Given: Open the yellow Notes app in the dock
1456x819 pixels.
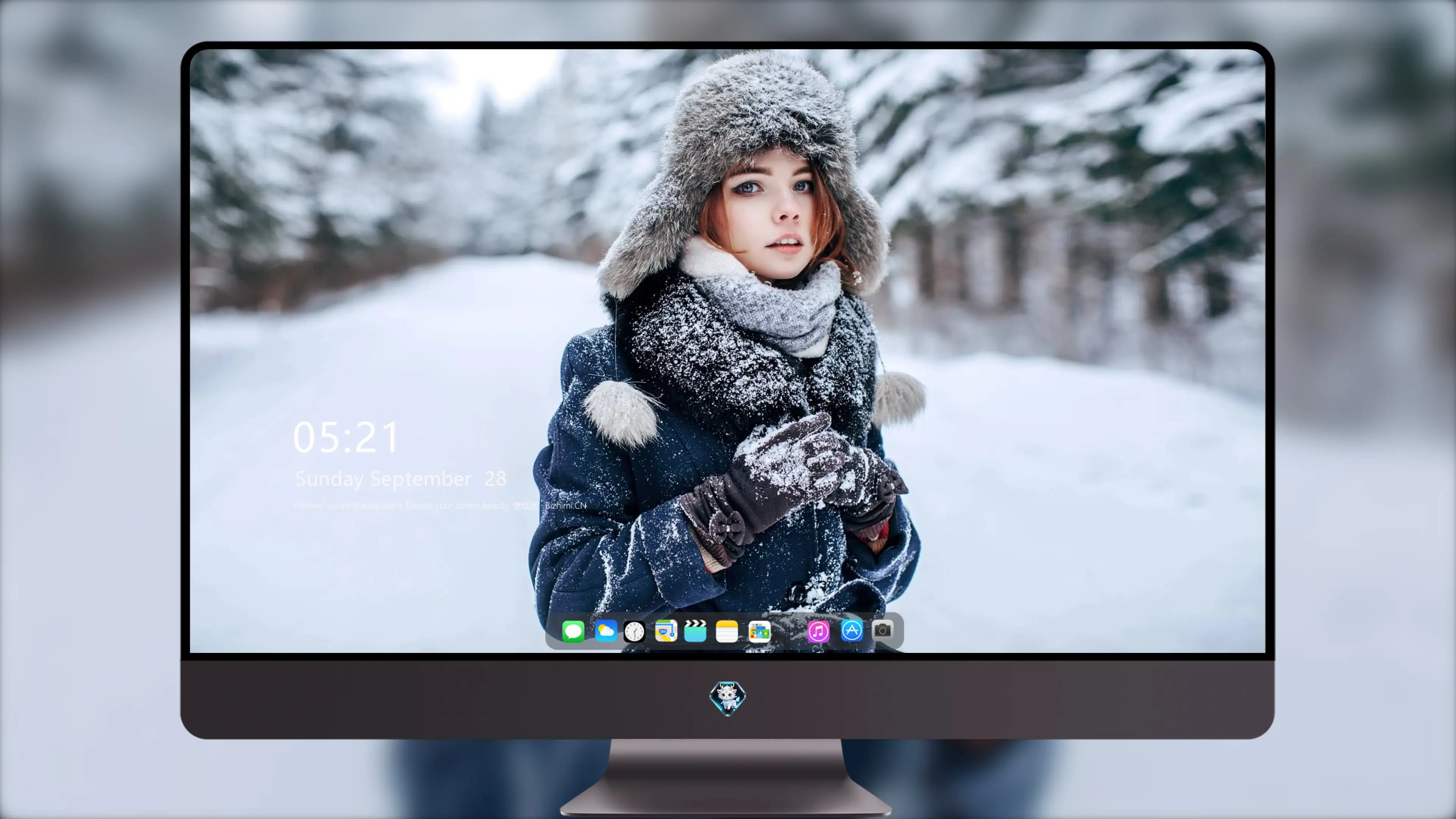Looking at the screenshot, I should tap(727, 631).
